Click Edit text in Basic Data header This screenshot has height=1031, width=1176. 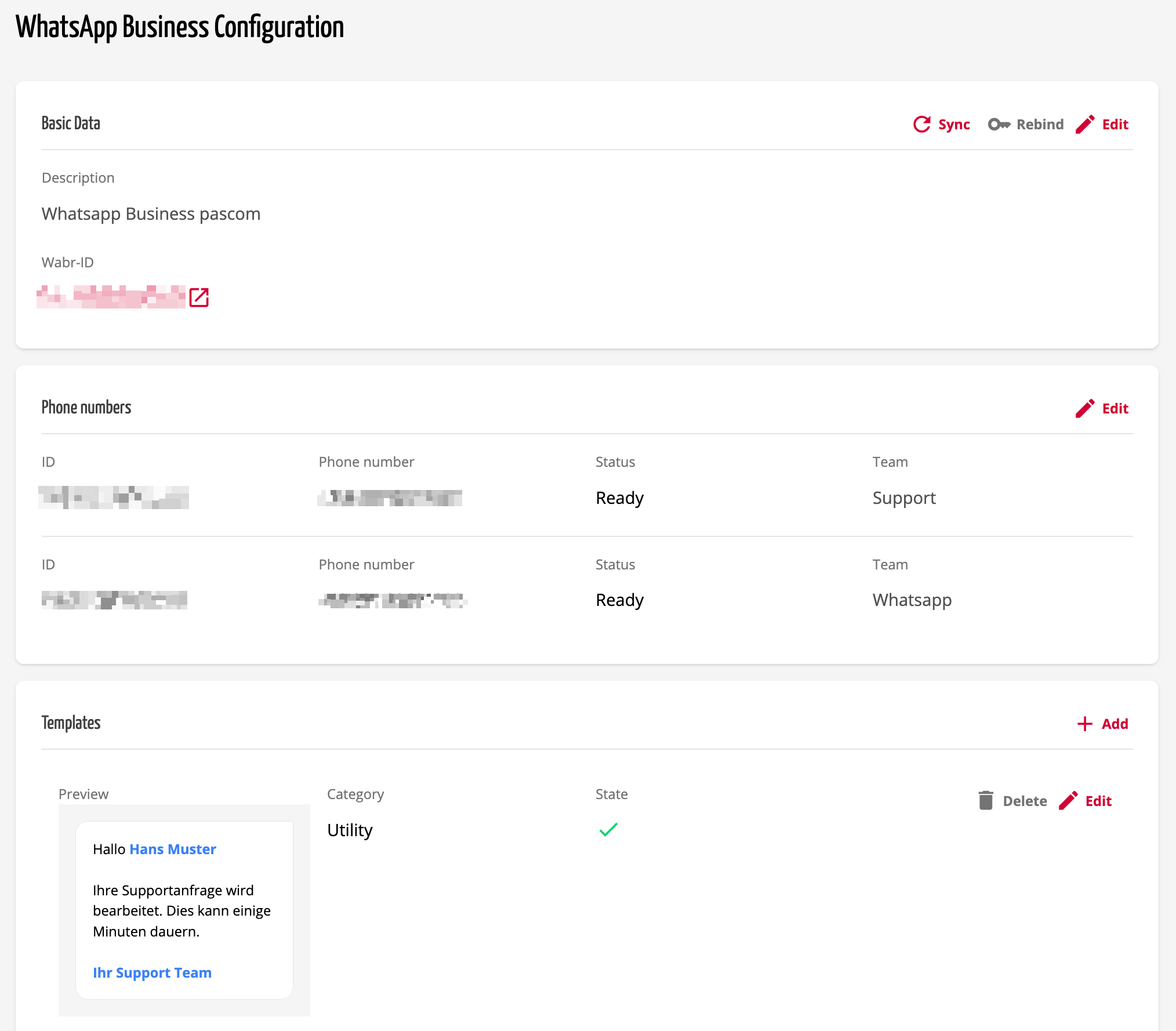(x=1115, y=124)
